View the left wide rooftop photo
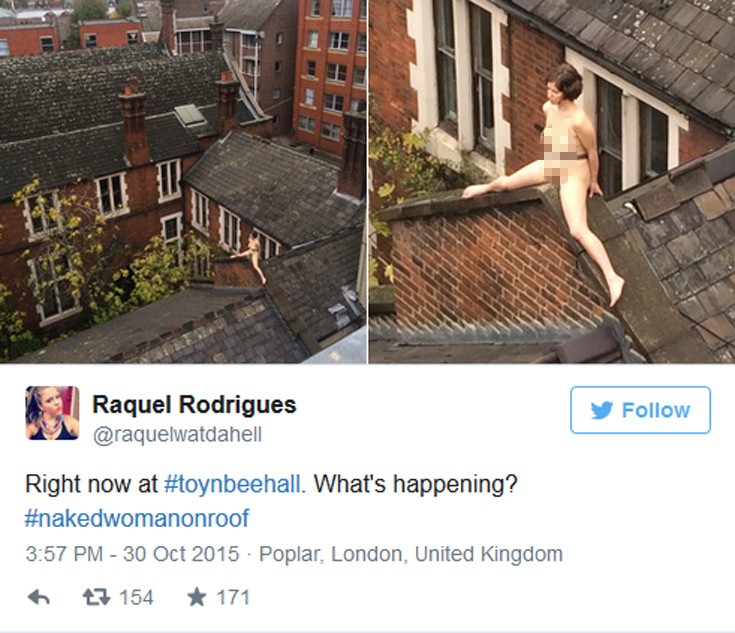The image size is (735, 633). (x=183, y=181)
